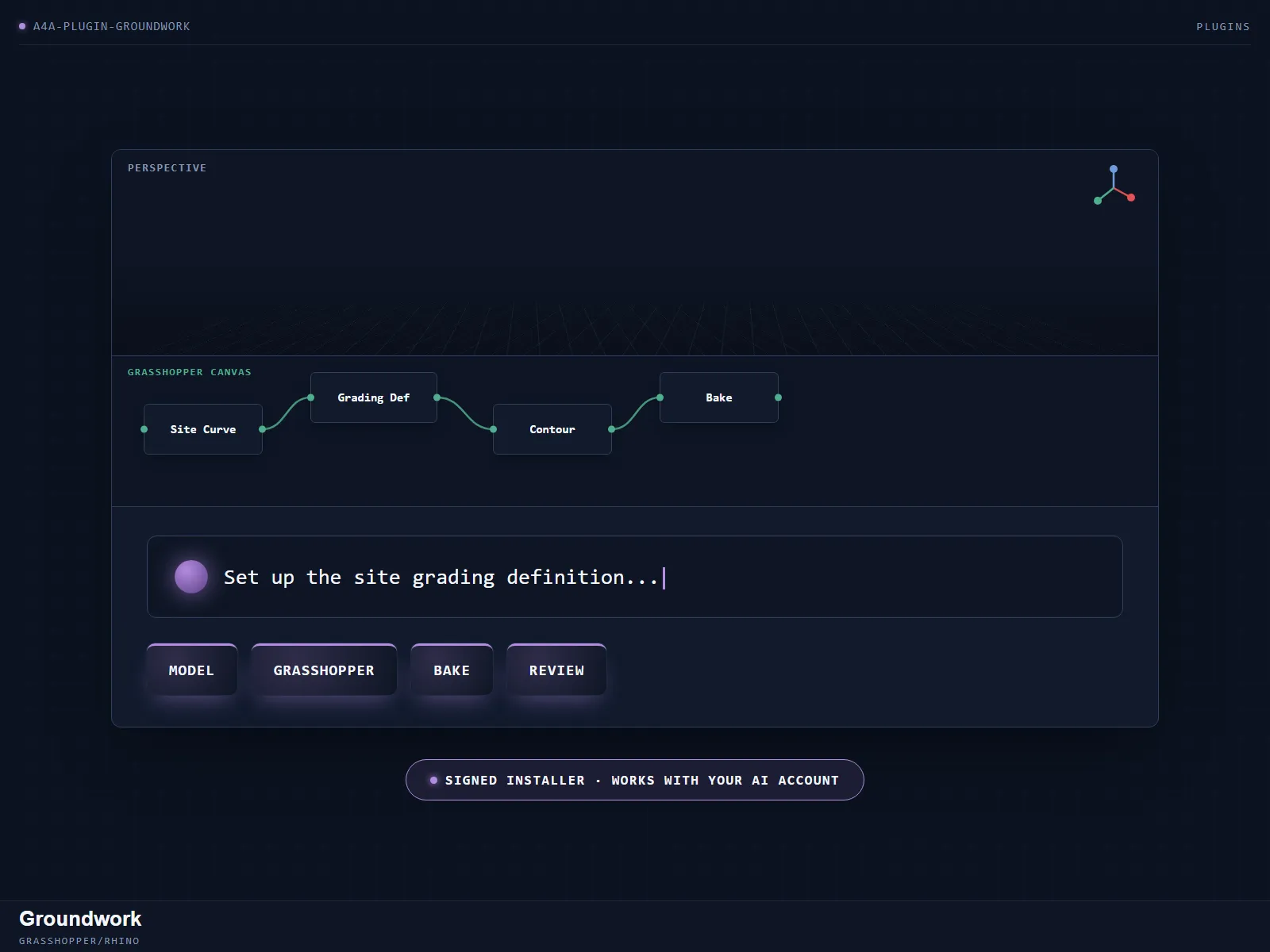Click the purple dot in header
The width and height of the screenshot is (1270, 952).
[22, 26]
